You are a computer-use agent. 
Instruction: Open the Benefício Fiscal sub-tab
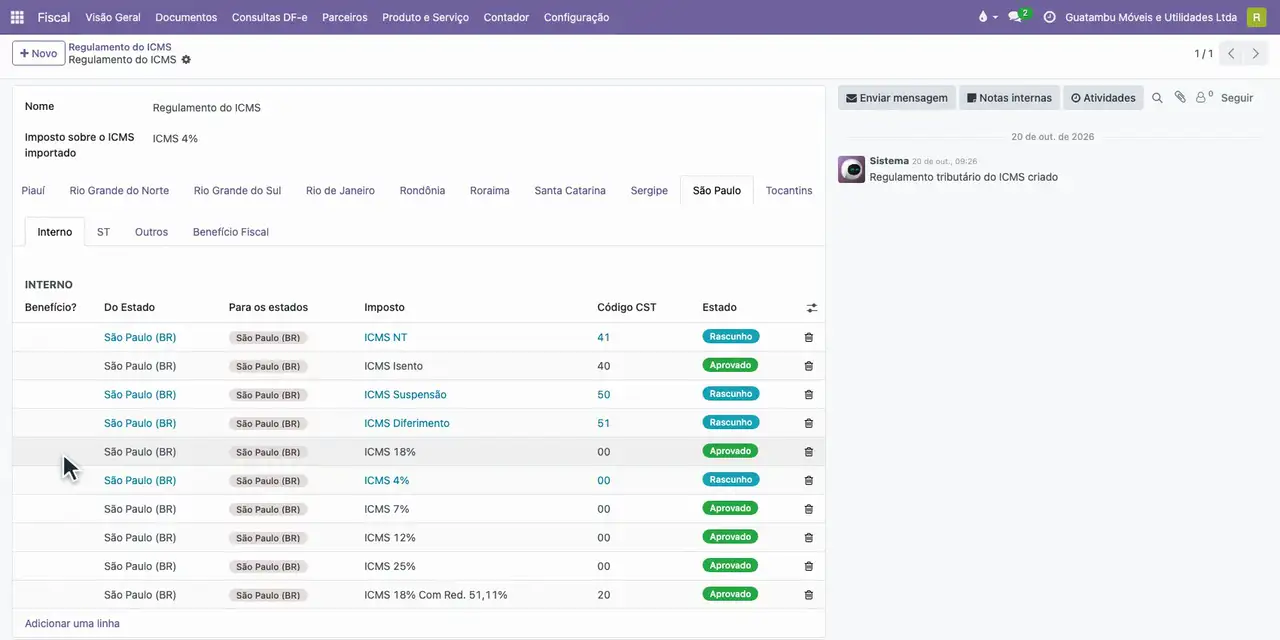[231, 232]
